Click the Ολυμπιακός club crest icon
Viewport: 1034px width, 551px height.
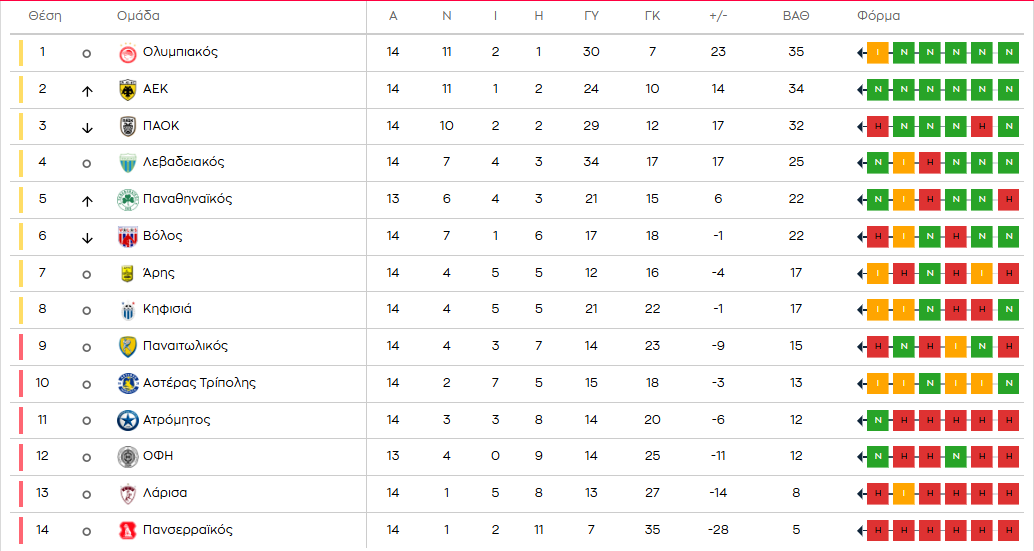(127, 52)
